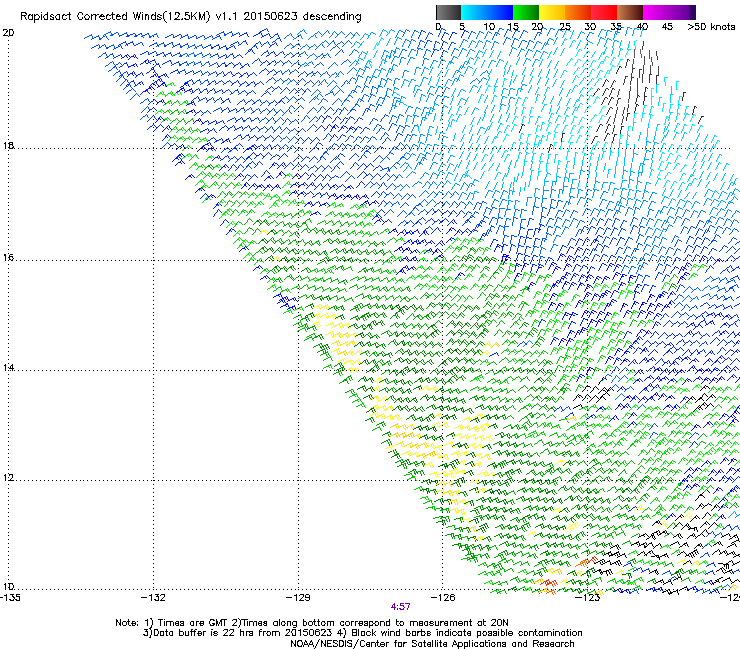Click the latitude axis label '12'
Image resolution: width=740 pixels, height=650 pixels.
click(8, 477)
